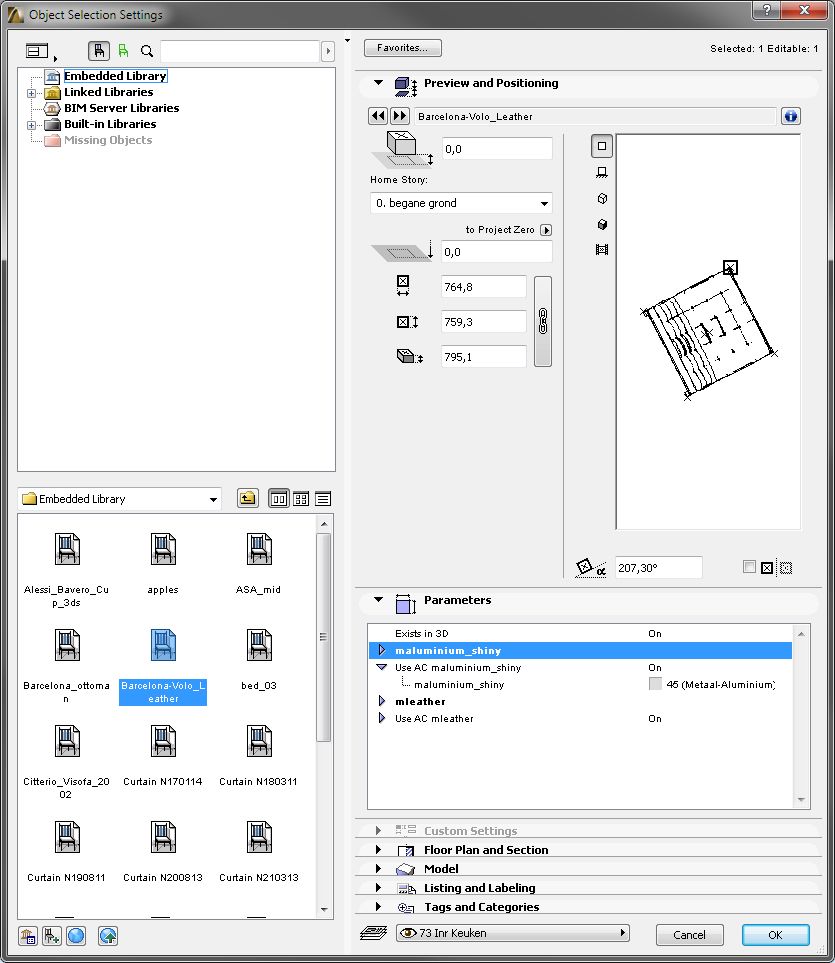Toggle Exists in 3D value On

coord(655,633)
